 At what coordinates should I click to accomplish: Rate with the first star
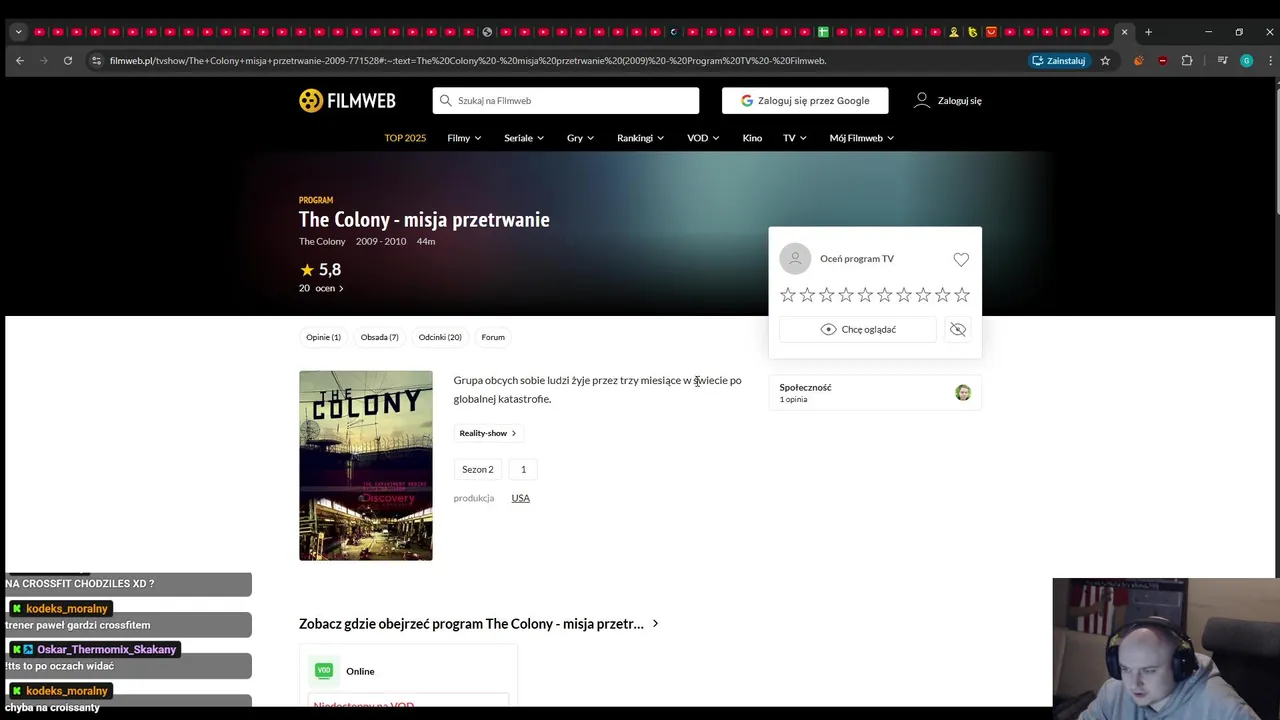788,295
